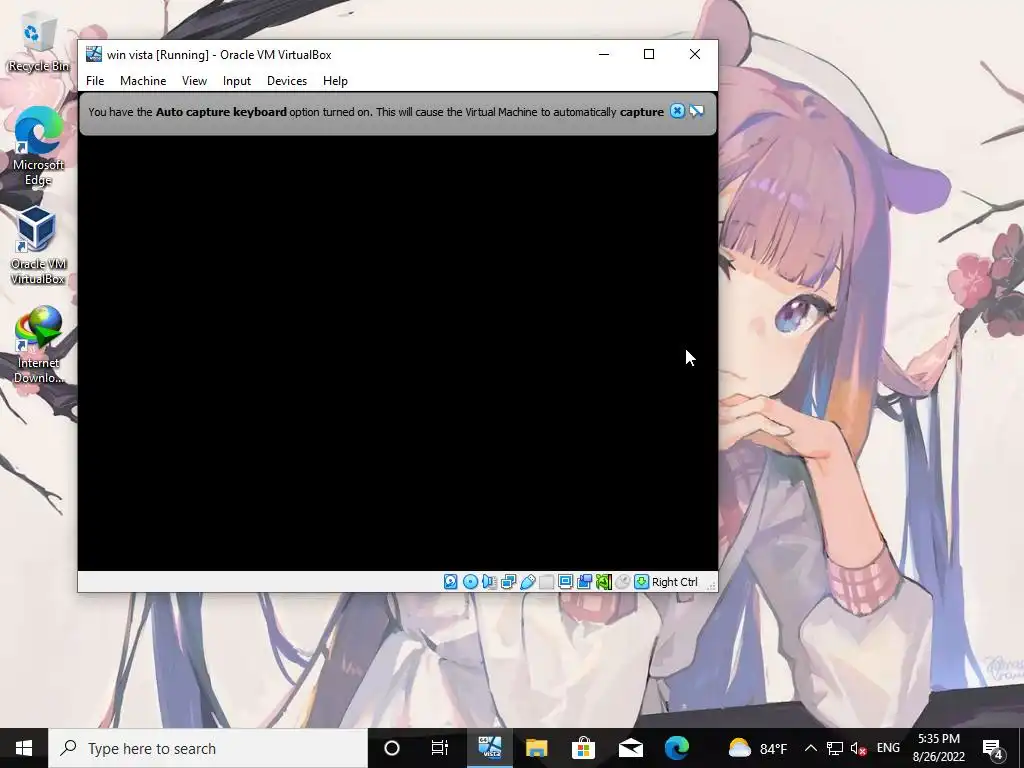Click the network adapter indicator icon

[508, 582]
